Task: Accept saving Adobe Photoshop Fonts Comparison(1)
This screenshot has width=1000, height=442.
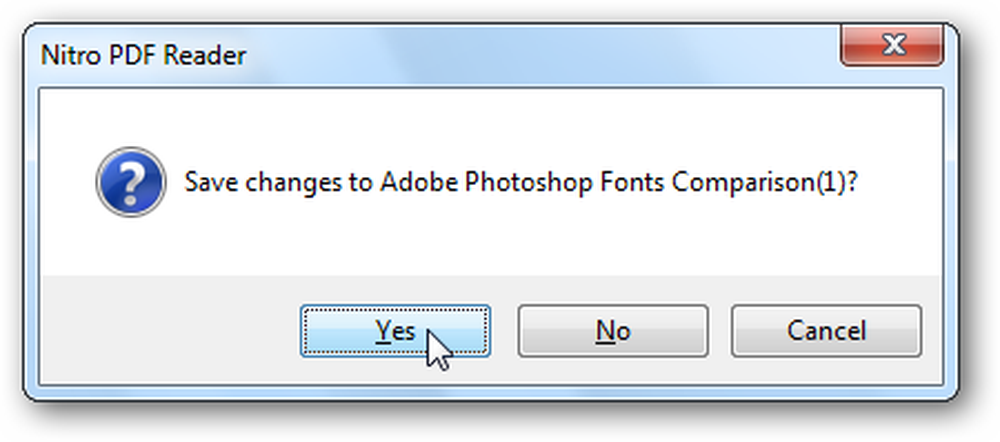Action: 395,331
